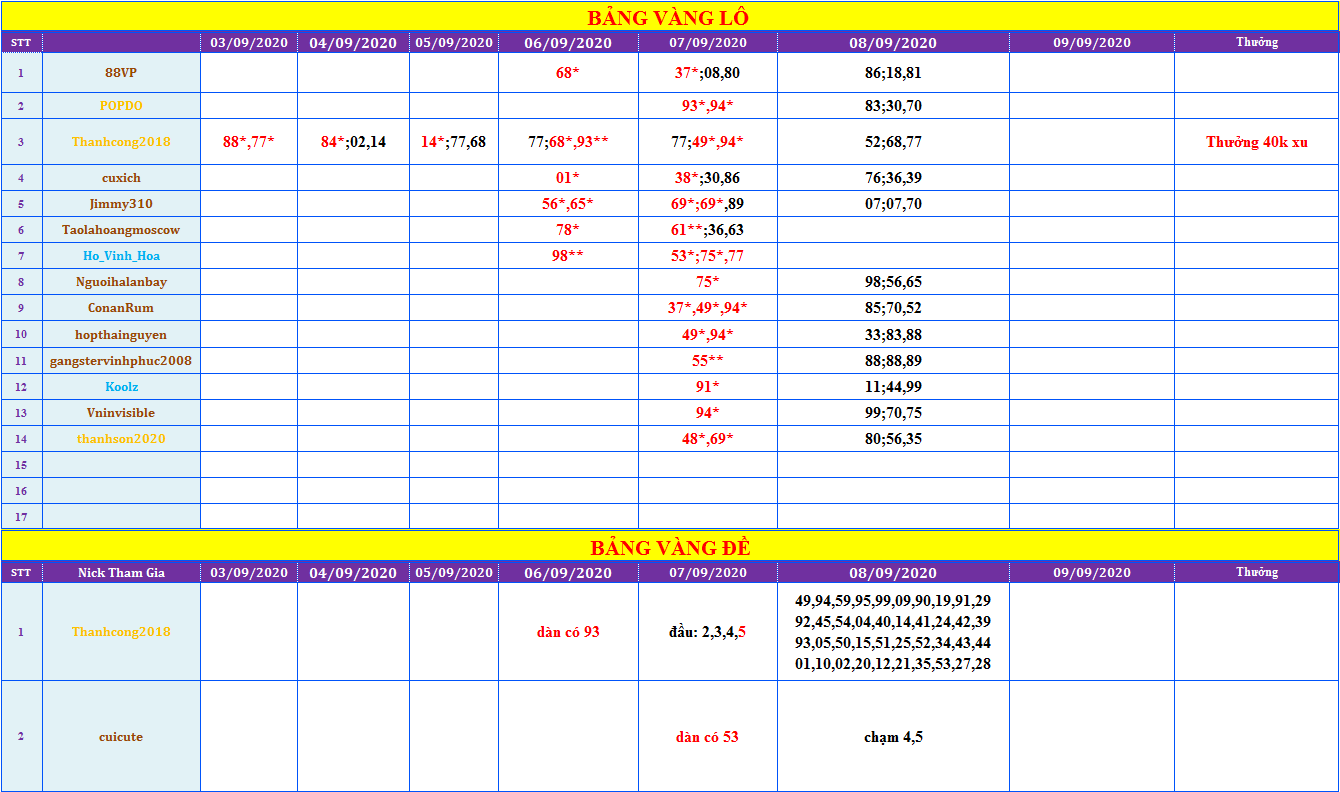Select the cell 69*;69*,89
Viewport: 1340px width, 792px height.
pos(708,204)
